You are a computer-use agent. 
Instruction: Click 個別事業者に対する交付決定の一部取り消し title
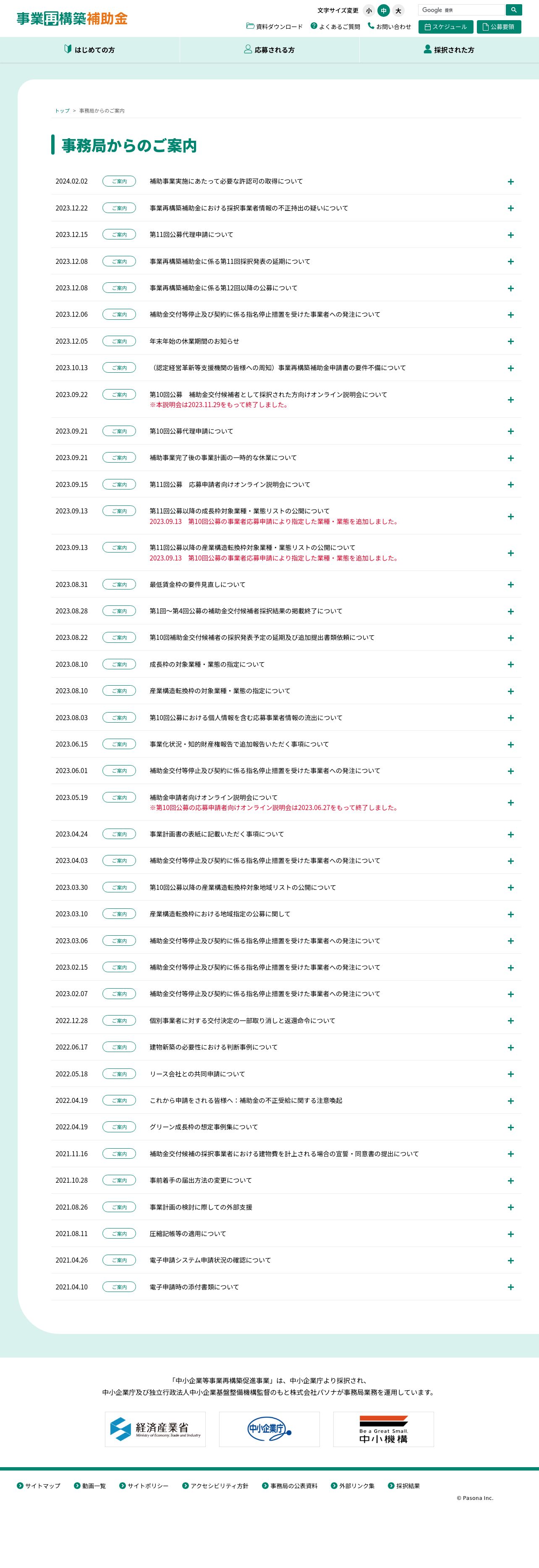click(x=242, y=1021)
